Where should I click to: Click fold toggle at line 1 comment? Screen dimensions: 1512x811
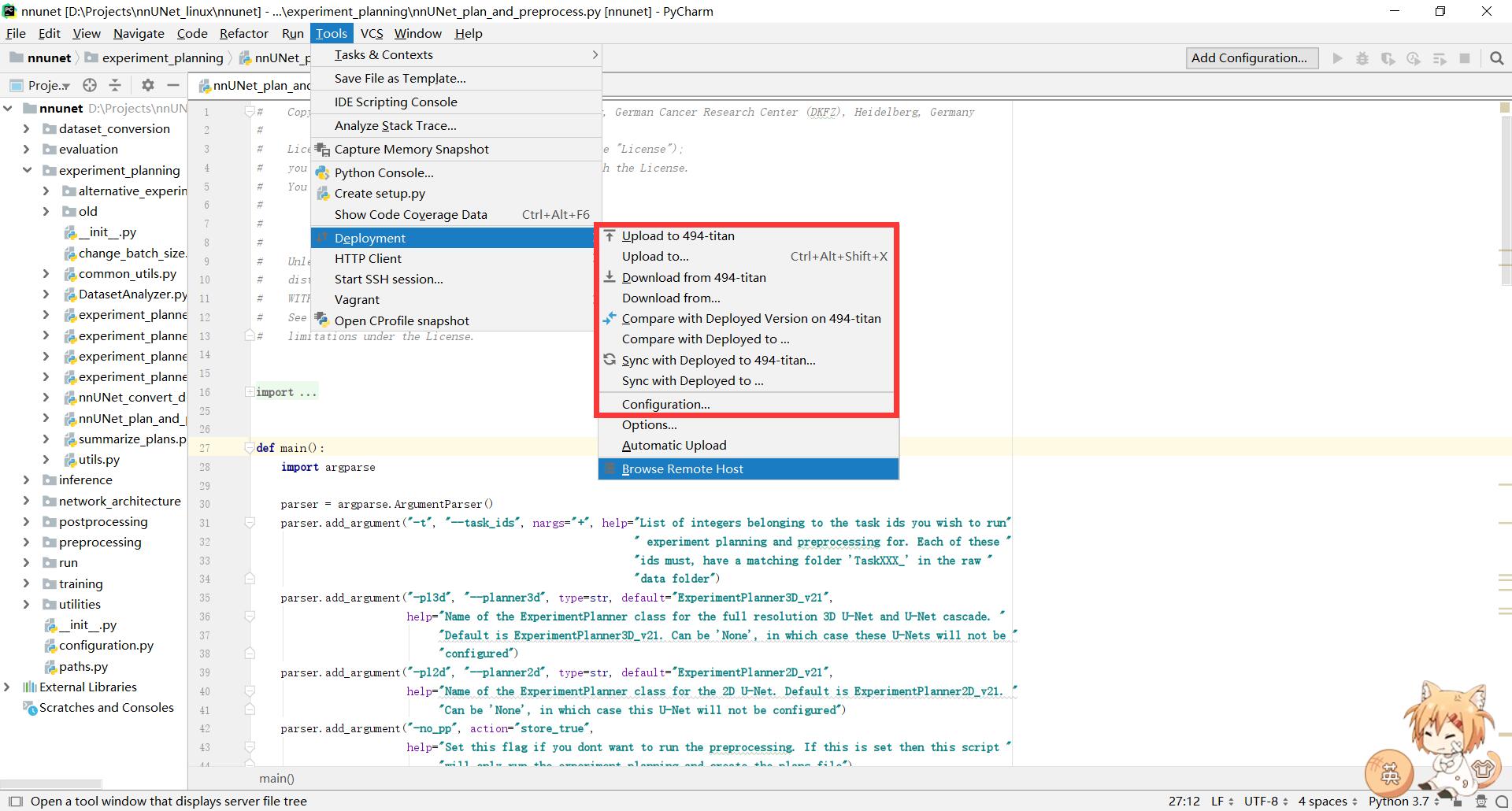tap(250, 112)
